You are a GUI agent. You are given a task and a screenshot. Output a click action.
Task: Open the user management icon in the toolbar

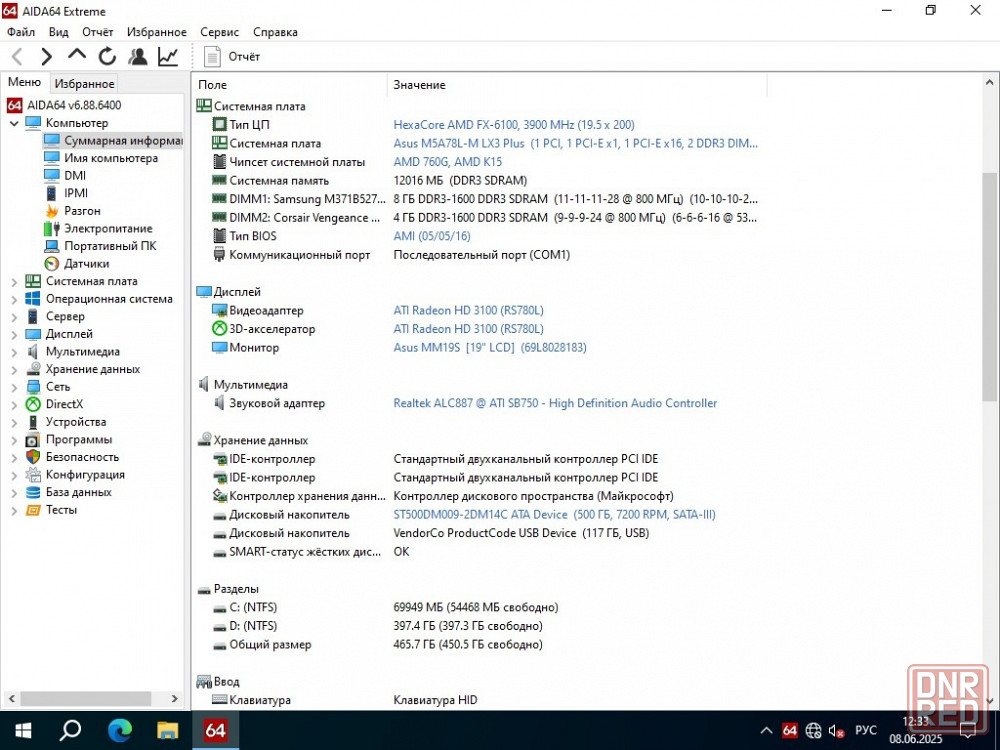coord(137,57)
